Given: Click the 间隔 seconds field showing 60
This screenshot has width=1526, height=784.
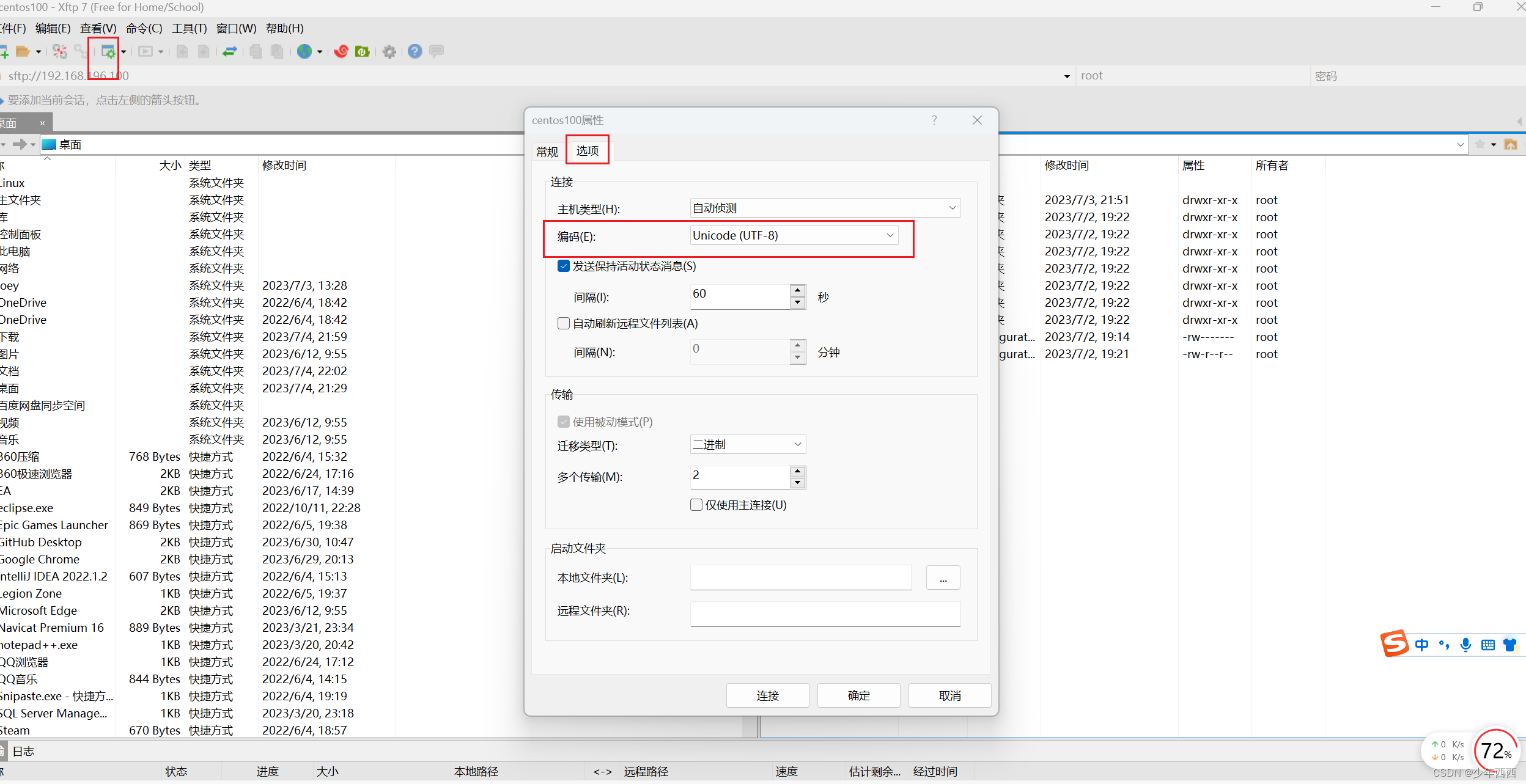Looking at the screenshot, I should (x=740, y=296).
